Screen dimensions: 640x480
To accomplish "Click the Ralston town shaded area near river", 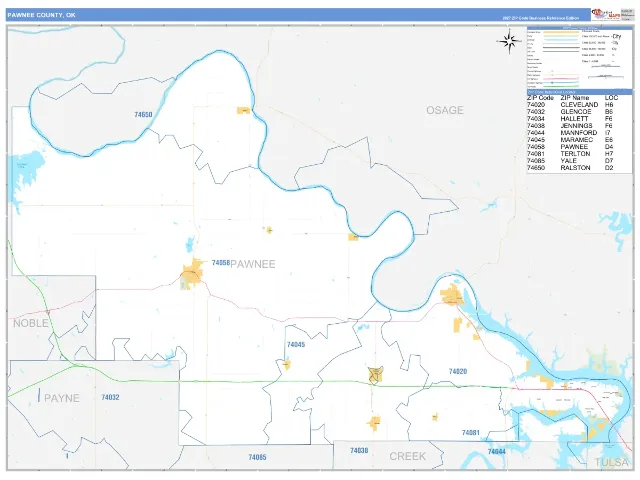I will (243, 110).
